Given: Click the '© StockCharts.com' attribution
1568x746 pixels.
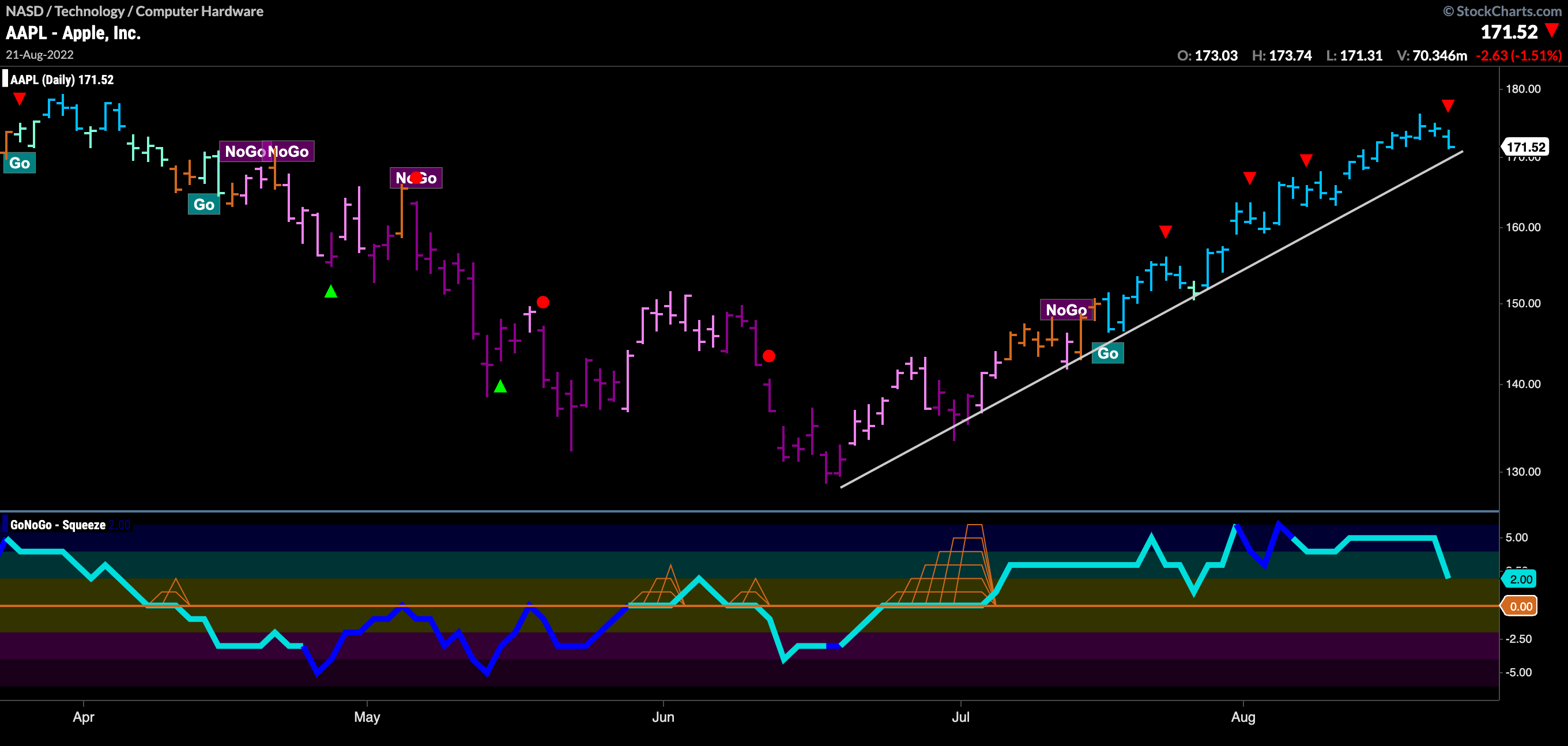Looking at the screenshot, I should [x=1502, y=11].
